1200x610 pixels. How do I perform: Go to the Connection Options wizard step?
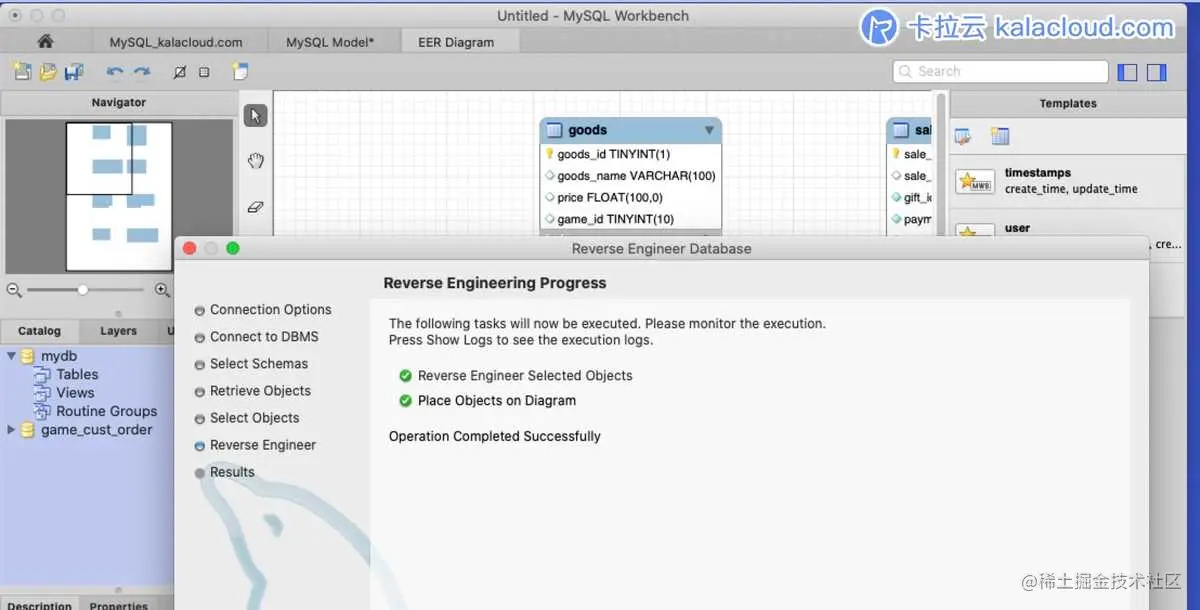[270, 310]
